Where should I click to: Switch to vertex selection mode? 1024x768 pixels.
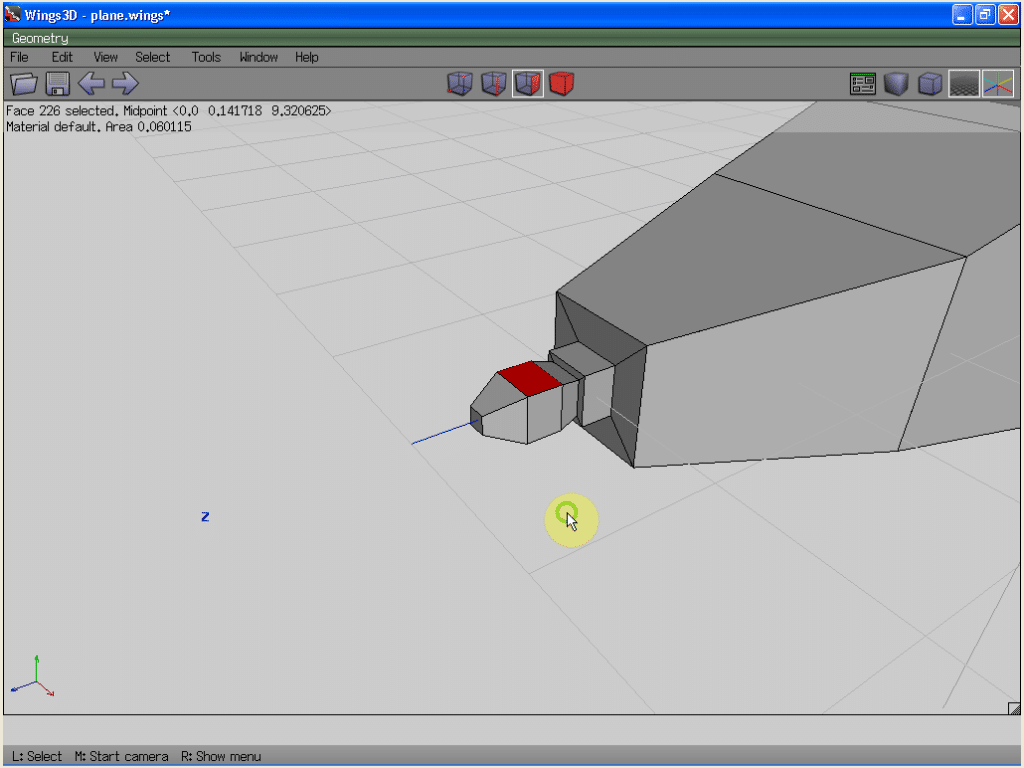point(459,84)
